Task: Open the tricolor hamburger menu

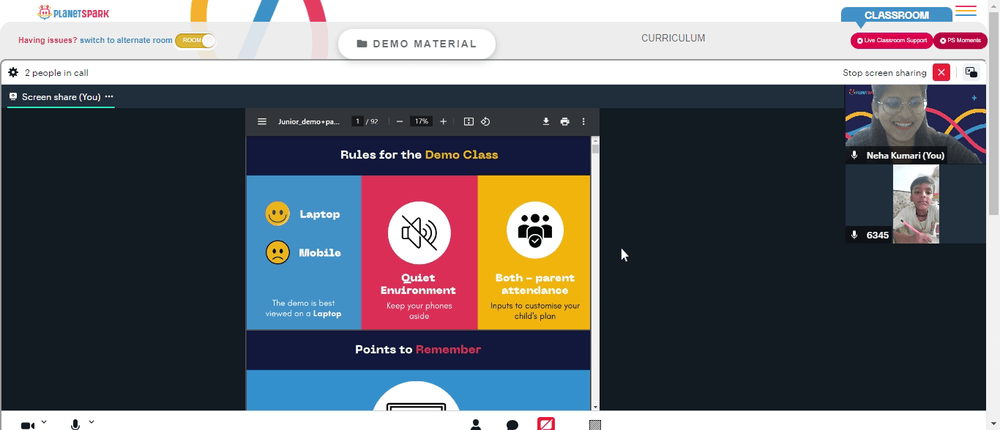Action: point(966,11)
